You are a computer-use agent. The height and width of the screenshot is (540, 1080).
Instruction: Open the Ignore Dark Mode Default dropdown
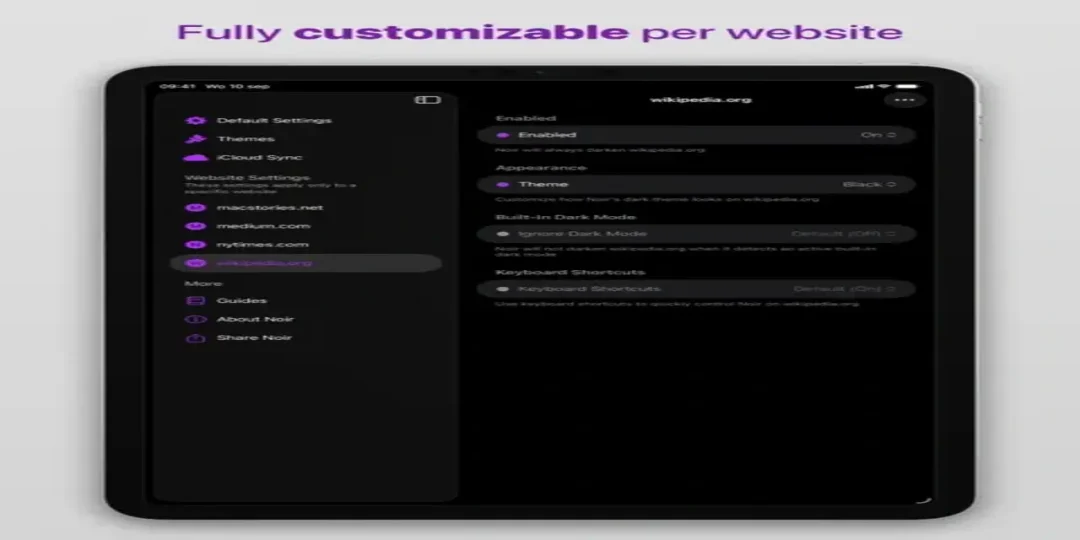click(844, 234)
